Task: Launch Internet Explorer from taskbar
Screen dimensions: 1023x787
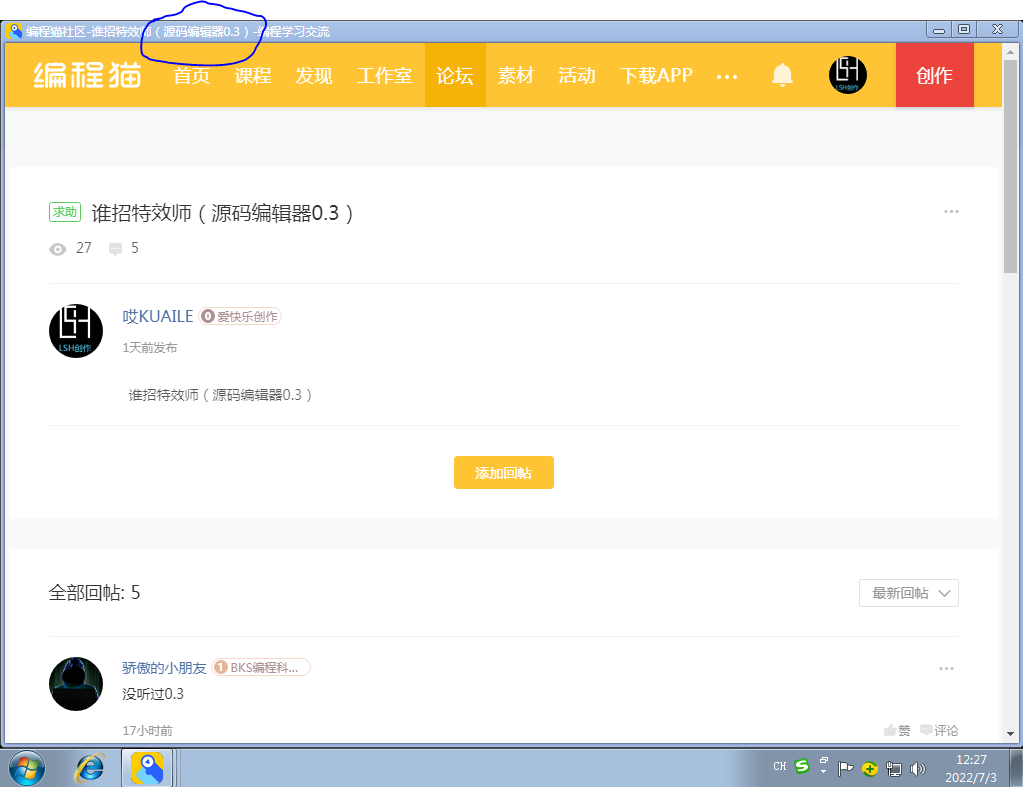Action: point(89,767)
